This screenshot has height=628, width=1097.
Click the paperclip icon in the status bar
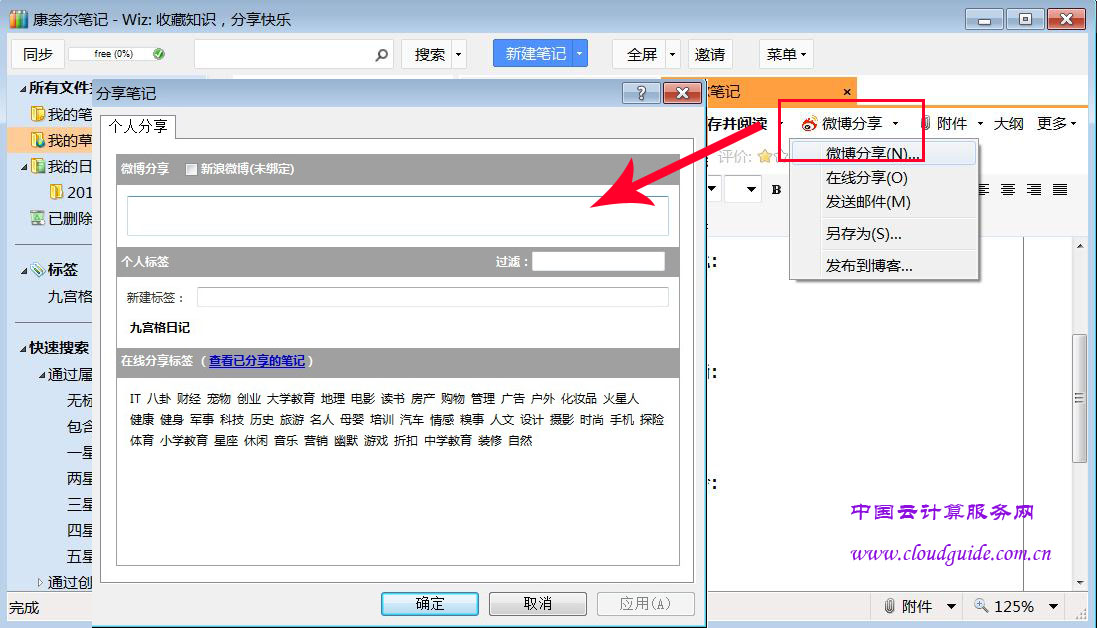point(889,606)
